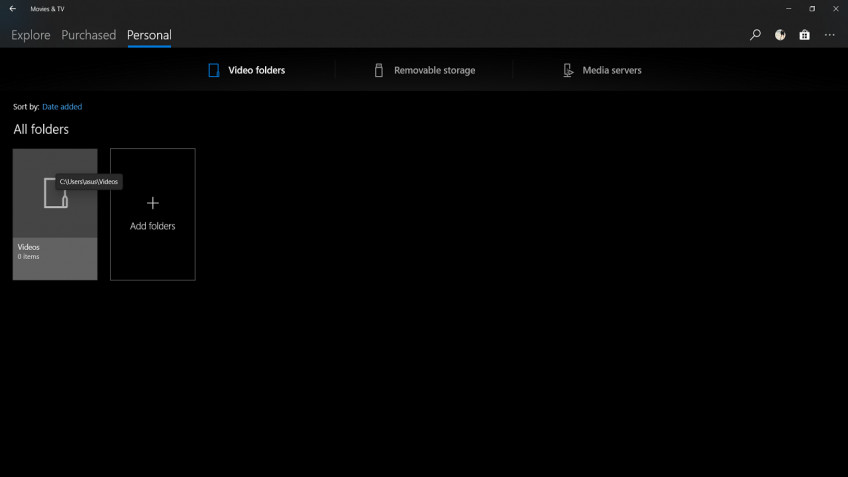The height and width of the screenshot is (477, 848).
Task: Switch to the Explore tab
Action: point(31,35)
